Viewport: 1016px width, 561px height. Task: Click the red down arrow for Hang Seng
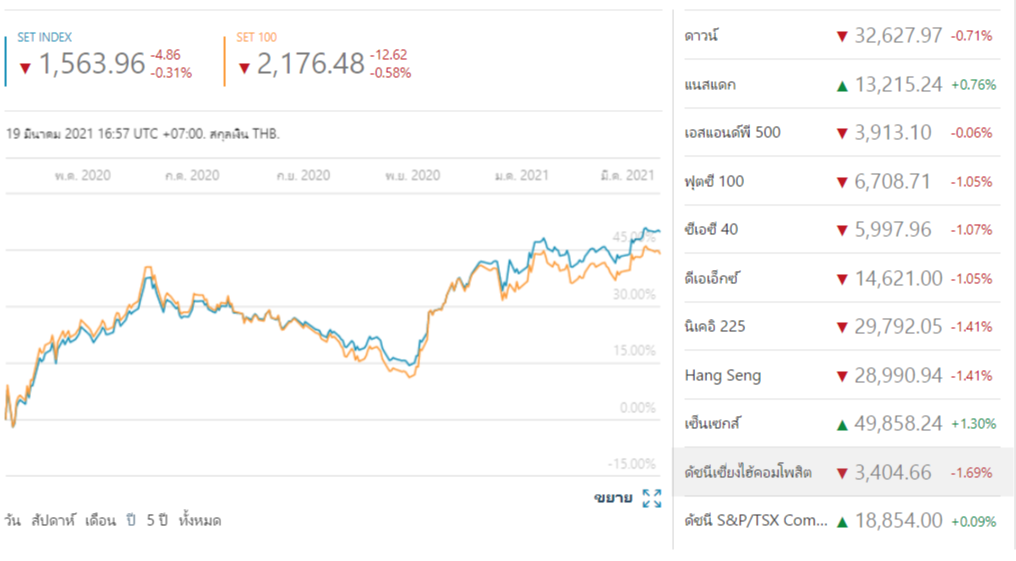[842, 376]
